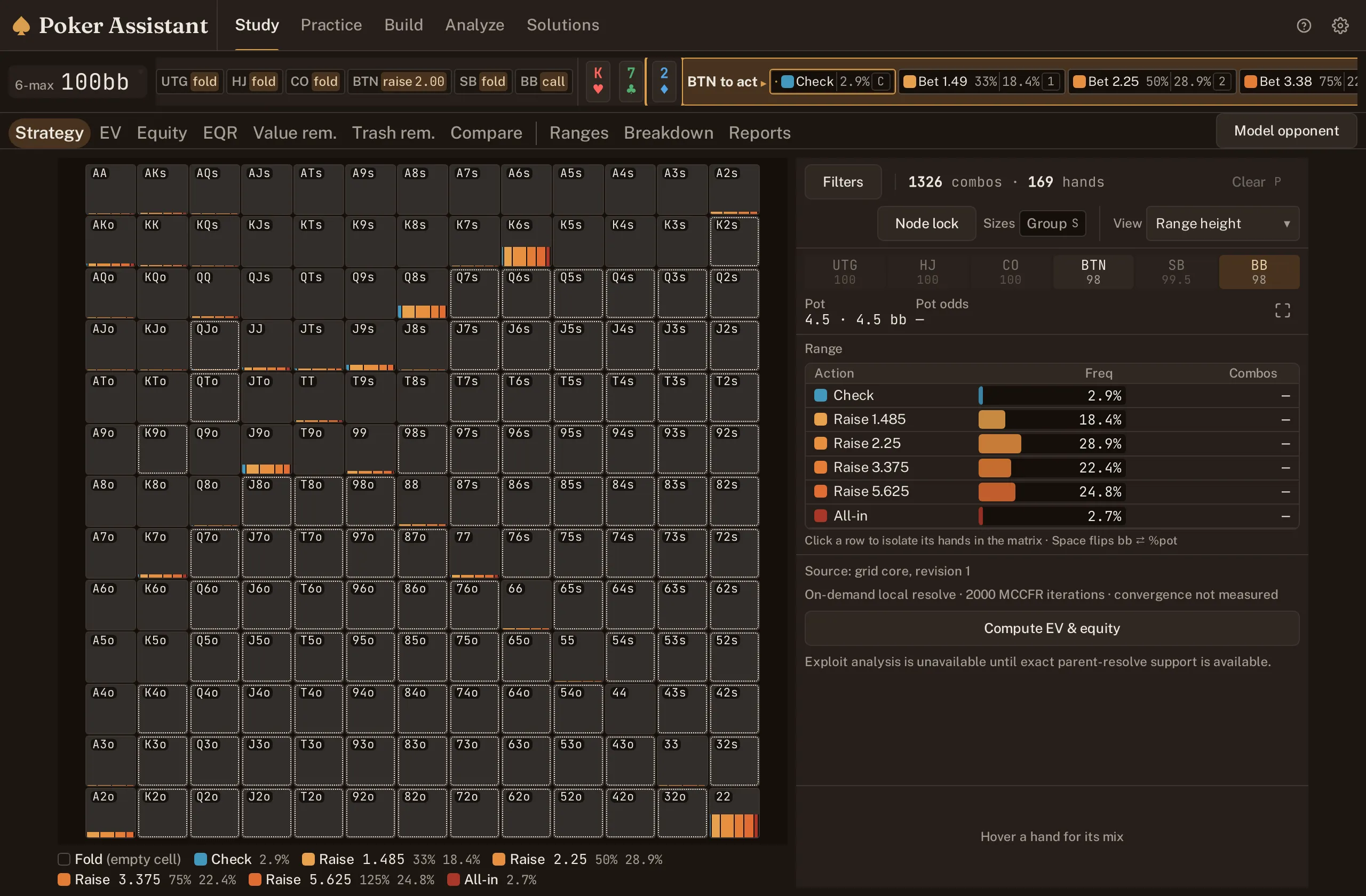Click the SB fold action chip
The image size is (1366, 896).
[482, 82]
